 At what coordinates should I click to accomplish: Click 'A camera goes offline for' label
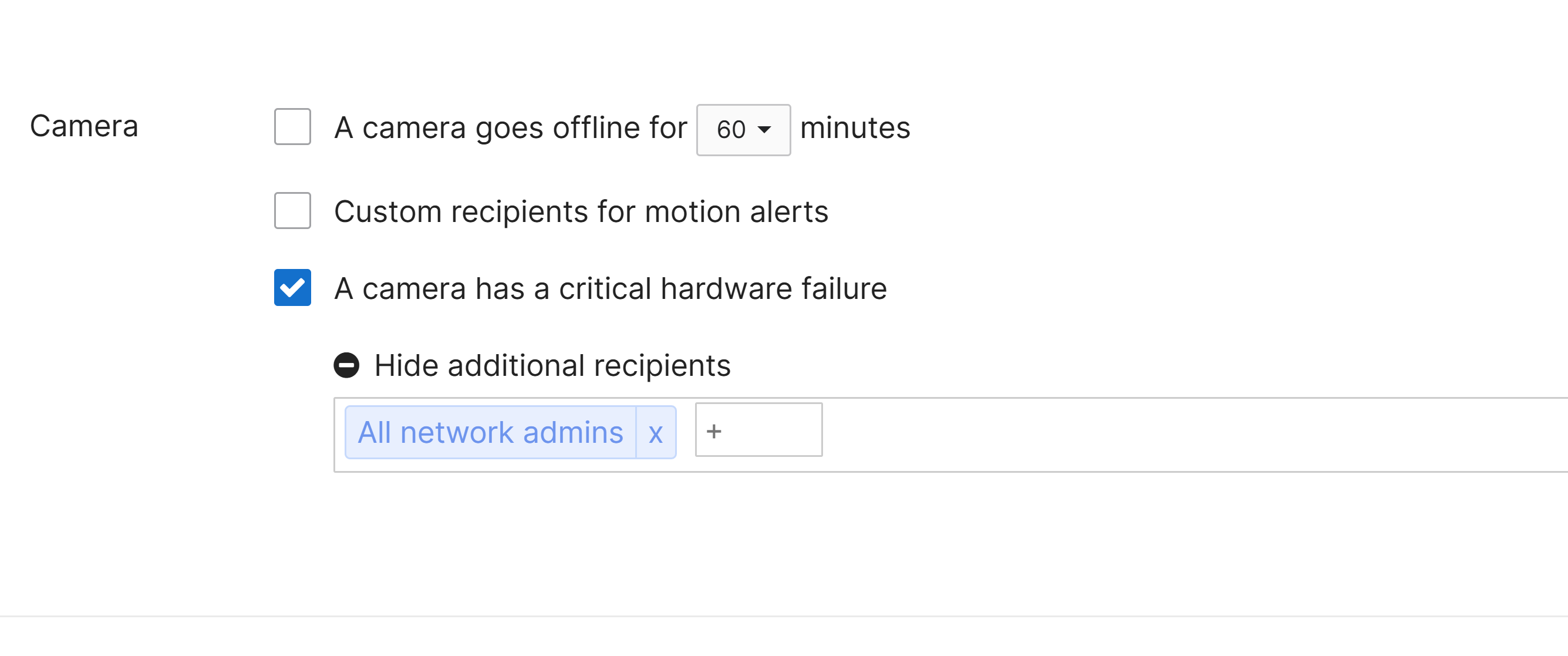[511, 128]
